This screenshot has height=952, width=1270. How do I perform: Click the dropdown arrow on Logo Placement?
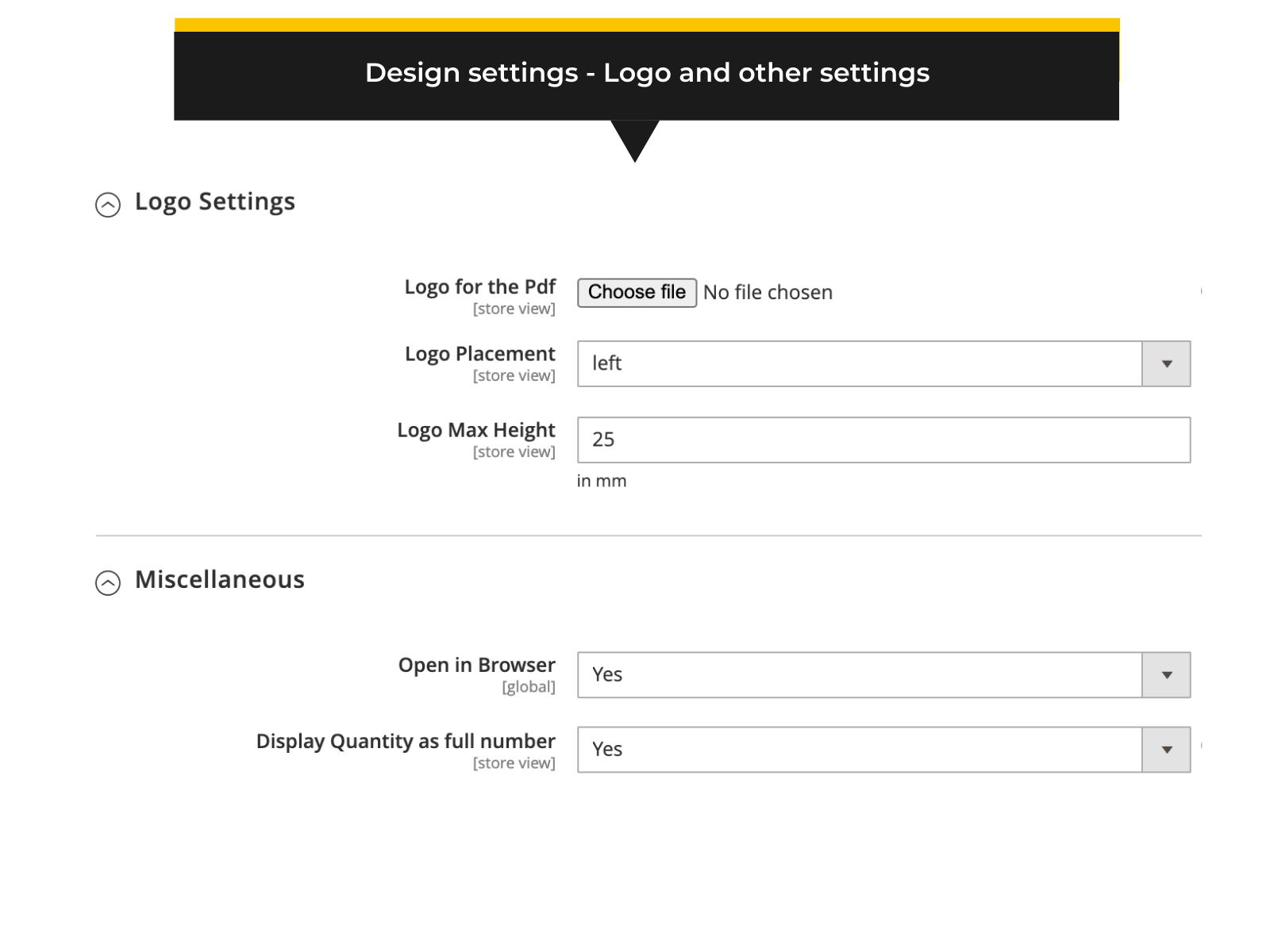pos(1165,363)
